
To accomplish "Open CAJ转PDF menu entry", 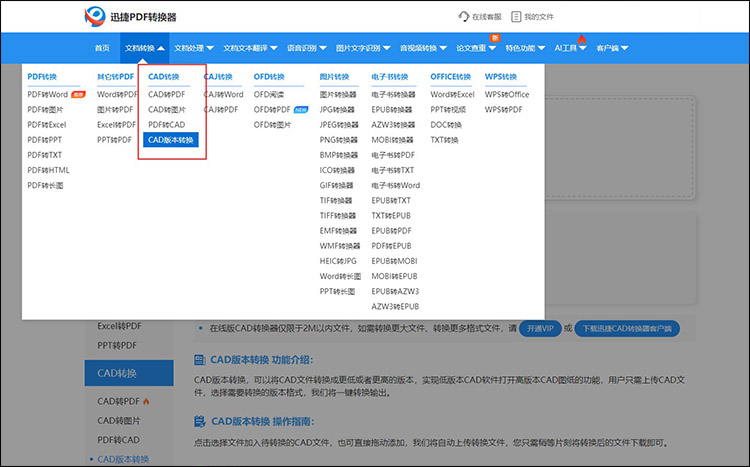I will pyautogui.click(x=221, y=110).
